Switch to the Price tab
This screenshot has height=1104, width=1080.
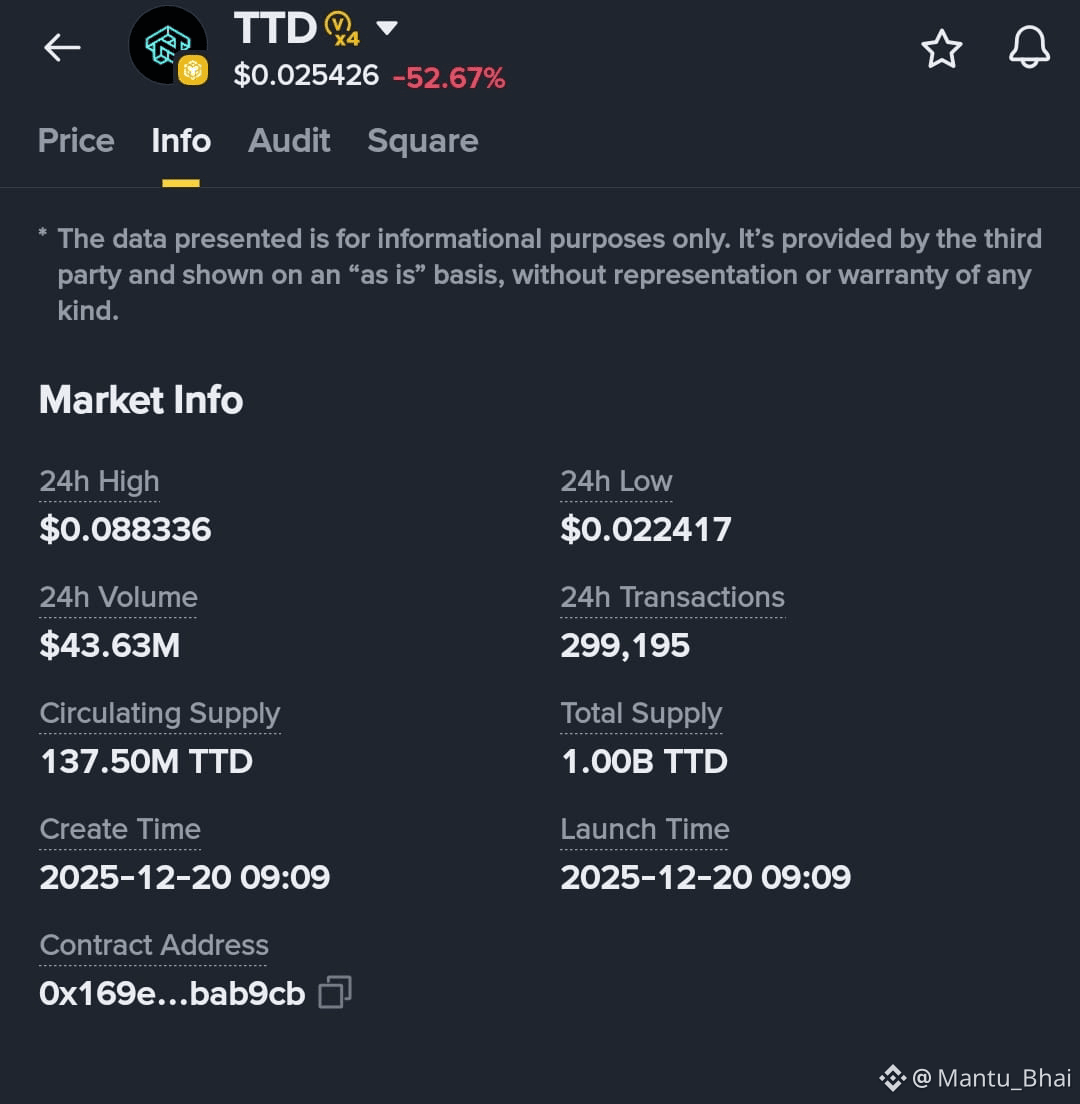76,141
